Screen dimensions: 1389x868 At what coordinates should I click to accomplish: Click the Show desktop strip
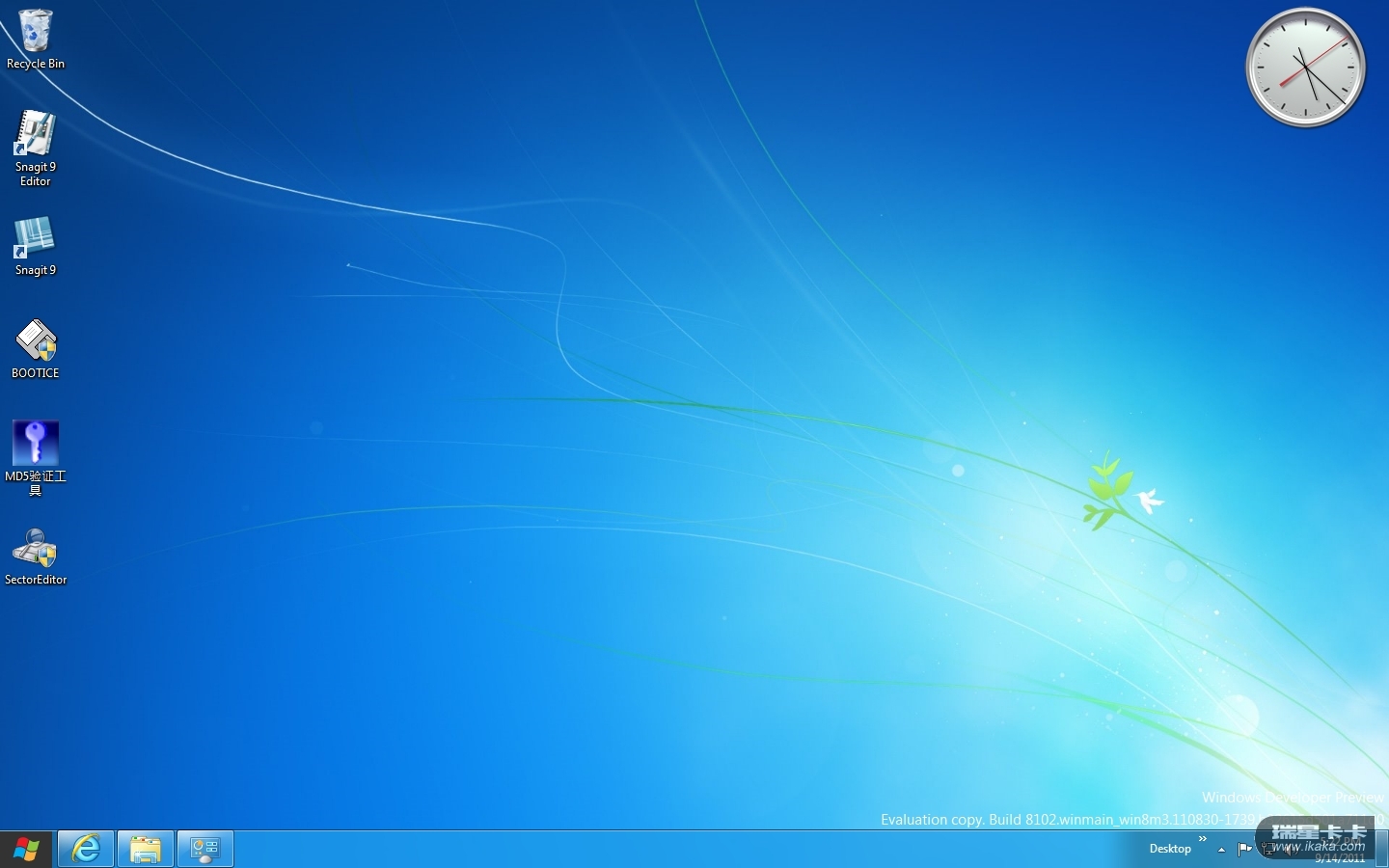[1382, 849]
